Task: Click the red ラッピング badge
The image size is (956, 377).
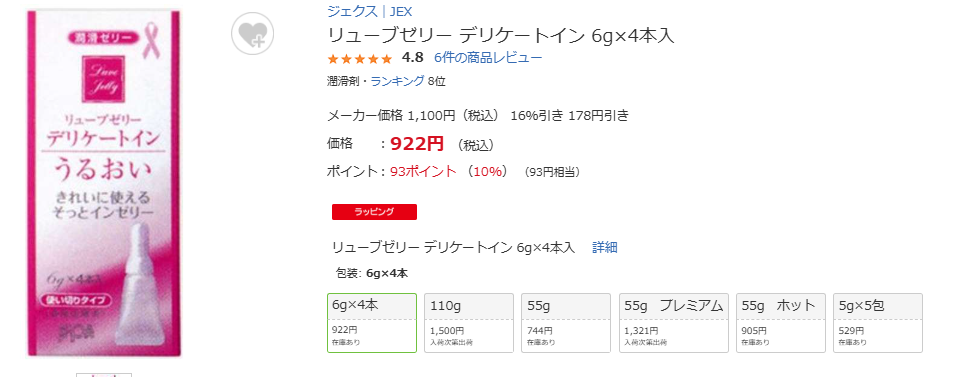Action: pos(374,212)
